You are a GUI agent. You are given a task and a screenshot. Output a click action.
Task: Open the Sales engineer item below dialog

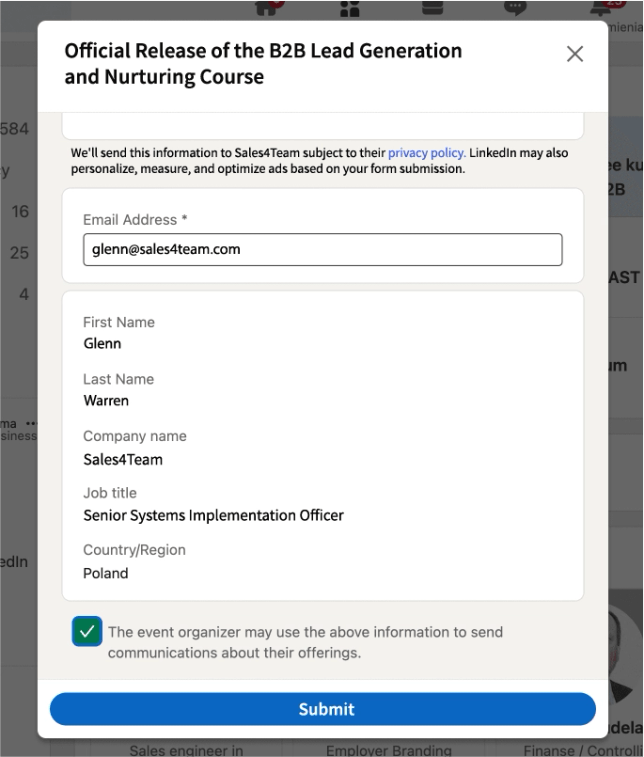point(186,750)
